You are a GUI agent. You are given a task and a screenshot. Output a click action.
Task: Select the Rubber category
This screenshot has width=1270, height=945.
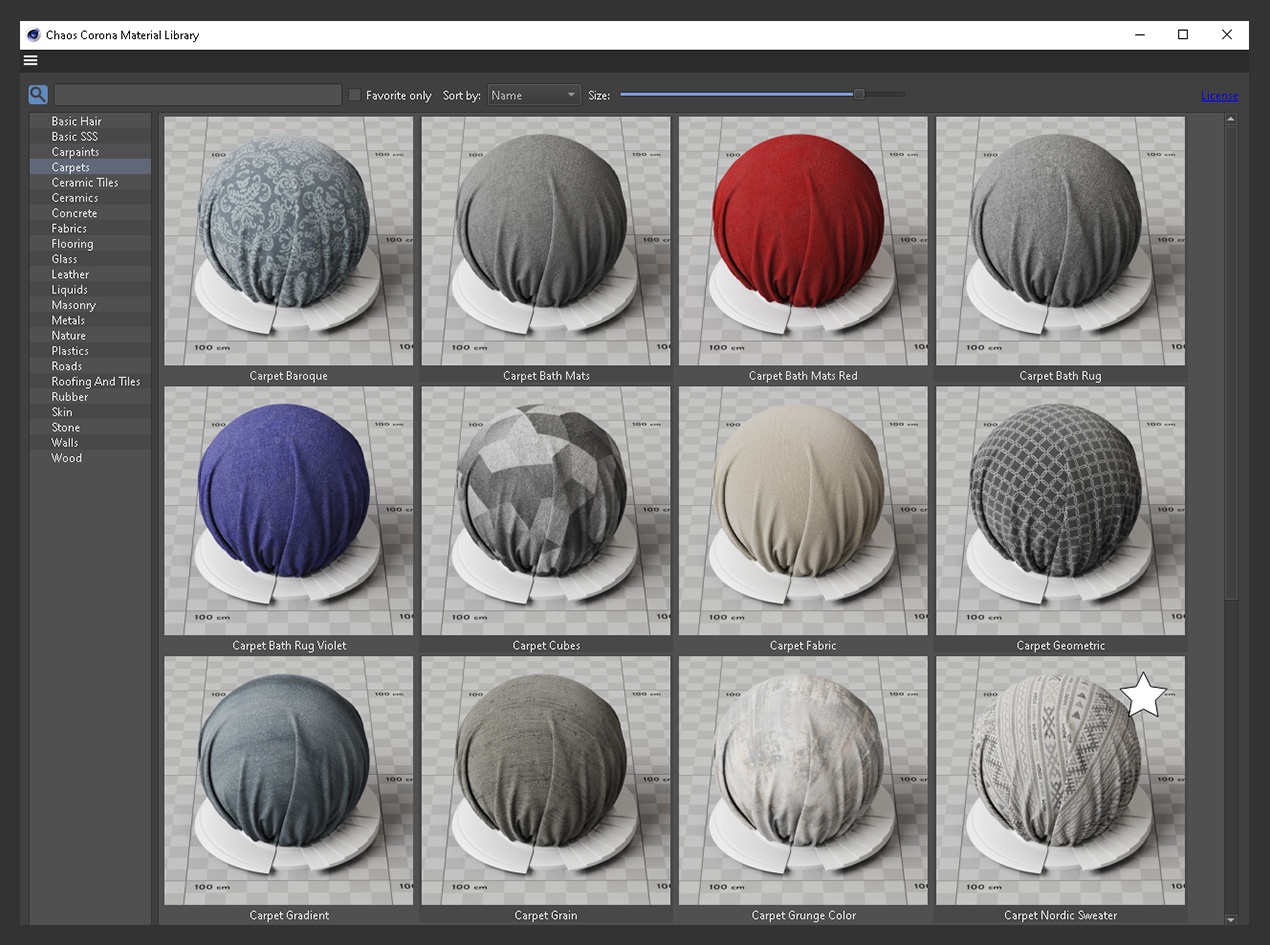(x=90, y=397)
